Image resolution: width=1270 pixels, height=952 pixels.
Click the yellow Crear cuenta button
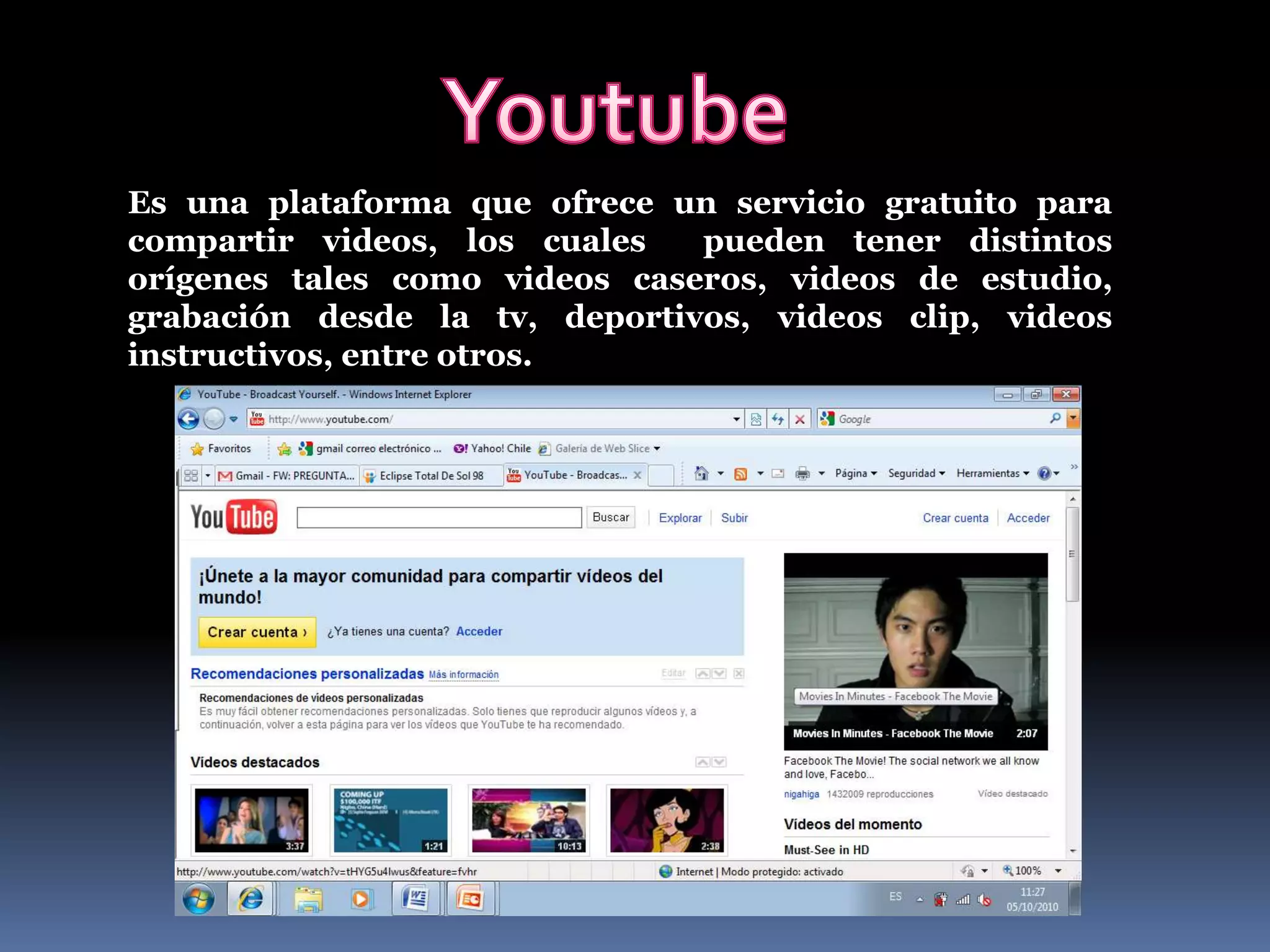(x=257, y=632)
